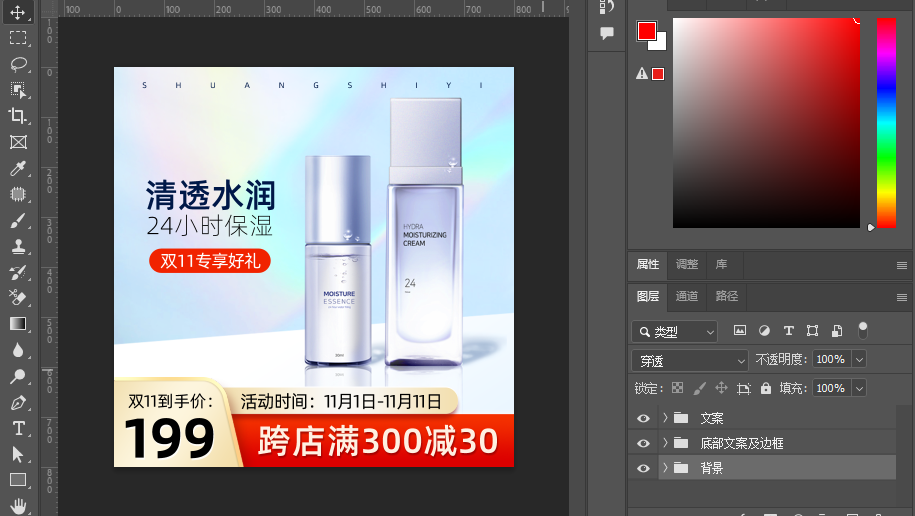Select the 文案 group by name
This screenshot has width=915, height=516.
(x=712, y=418)
